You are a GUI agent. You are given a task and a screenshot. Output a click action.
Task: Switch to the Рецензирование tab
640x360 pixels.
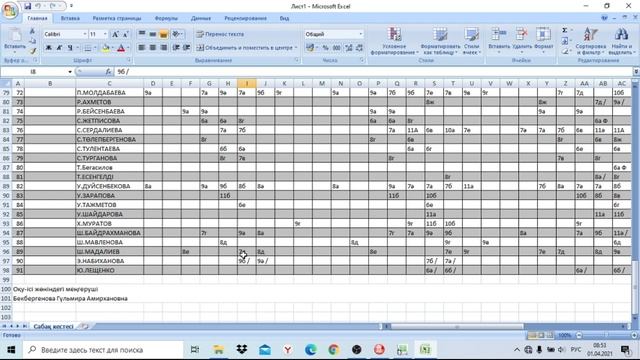coord(245,18)
